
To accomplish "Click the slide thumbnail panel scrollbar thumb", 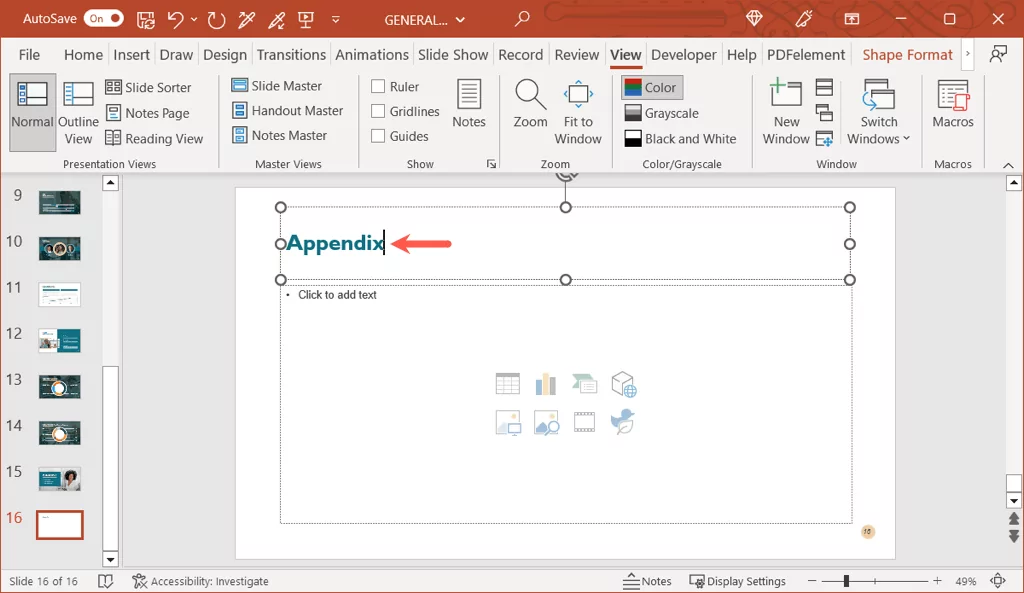I will pyautogui.click(x=110, y=458).
